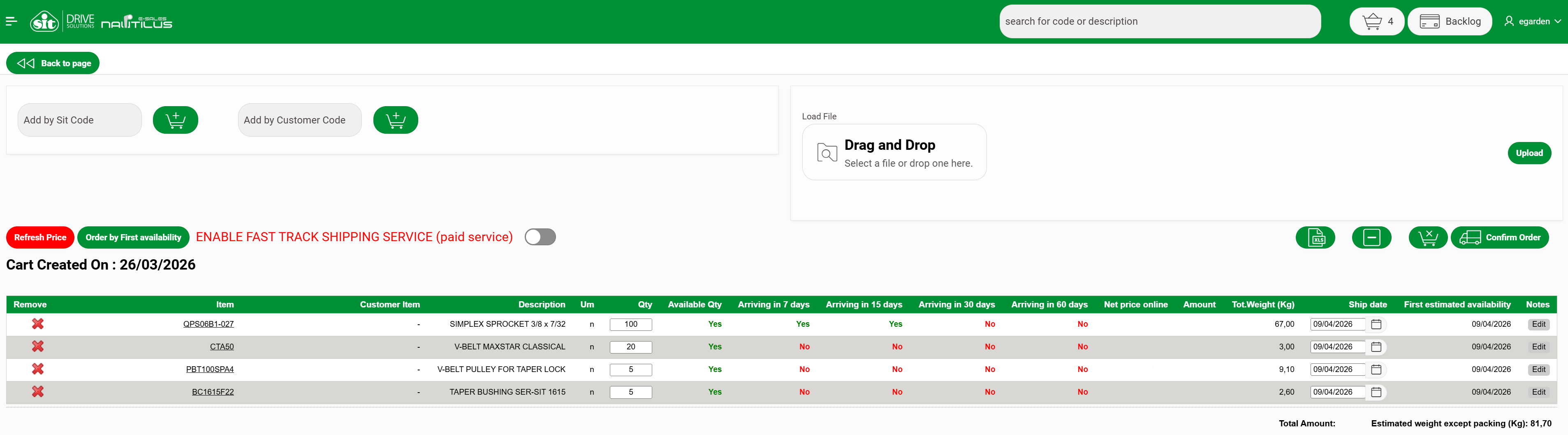Click the cart icon next to Add by Sit Code
1568x435 pixels.
pos(175,120)
